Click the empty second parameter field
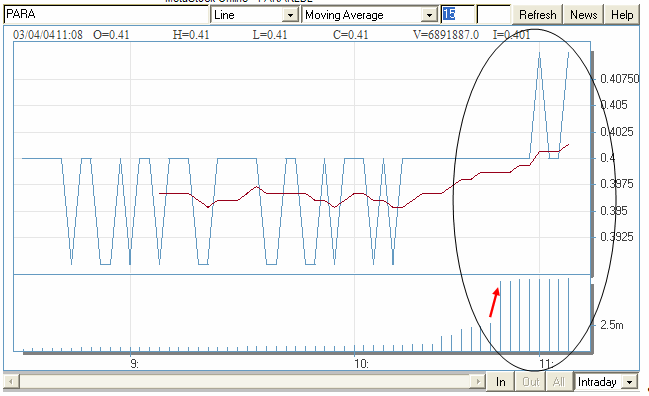Screen dimensions: 649x396 pos(493,15)
